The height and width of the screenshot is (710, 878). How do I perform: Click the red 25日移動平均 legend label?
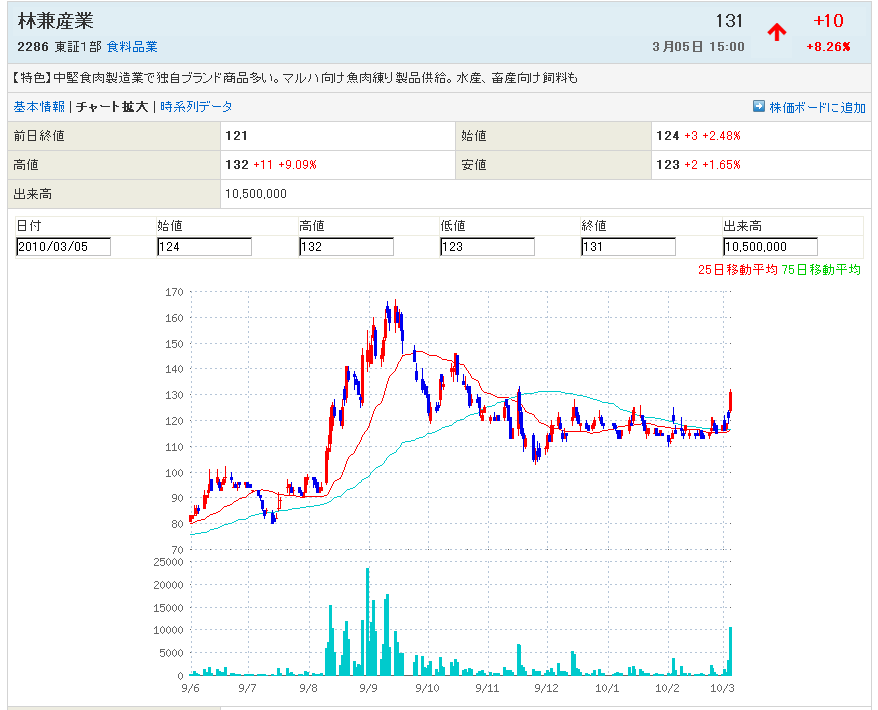click(737, 270)
